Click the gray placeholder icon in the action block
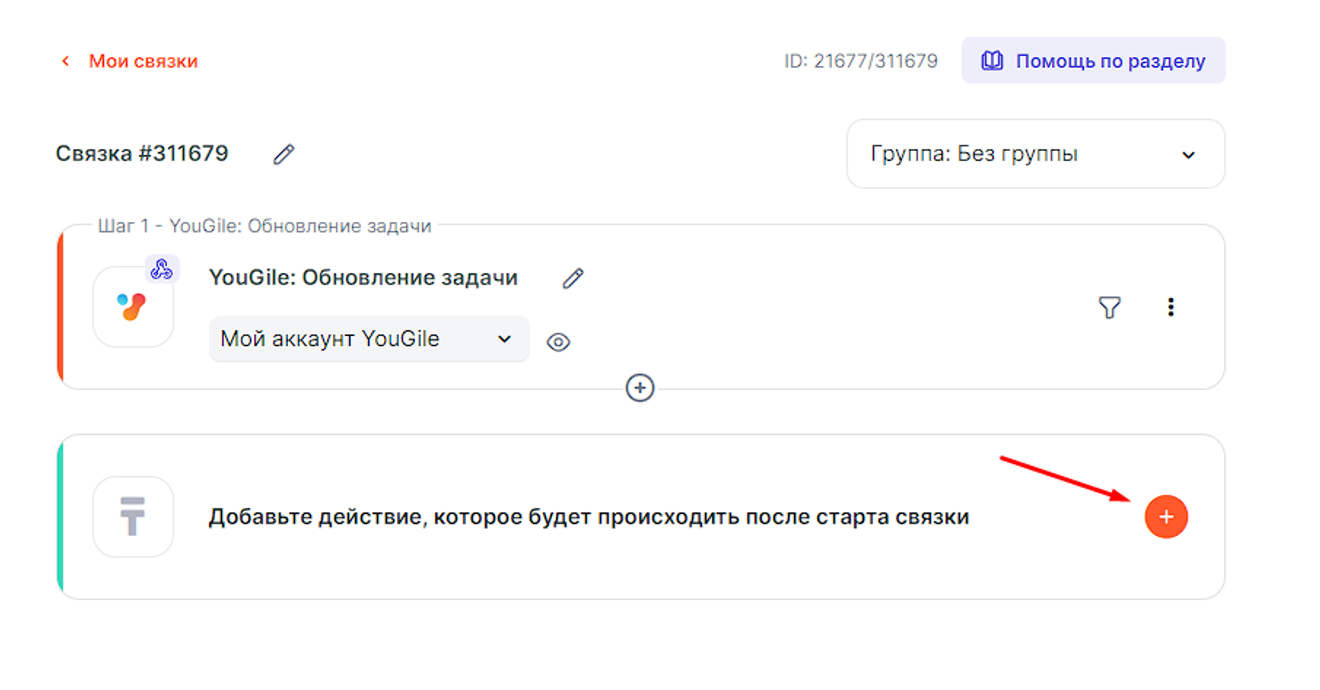This screenshot has width=1320, height=690. [x=132, y=517]
